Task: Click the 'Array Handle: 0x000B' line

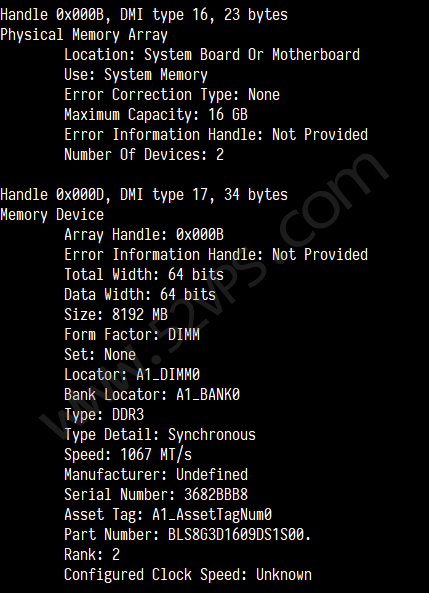Action: (x=144, y=235)
